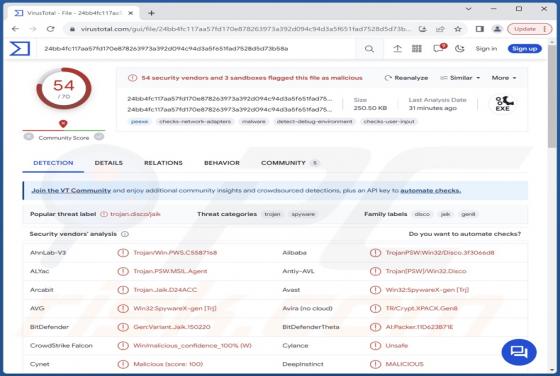This screenshot has width=560, height=376.
Task: Open the notifications comment icon
Action: [x=439, y=49]
